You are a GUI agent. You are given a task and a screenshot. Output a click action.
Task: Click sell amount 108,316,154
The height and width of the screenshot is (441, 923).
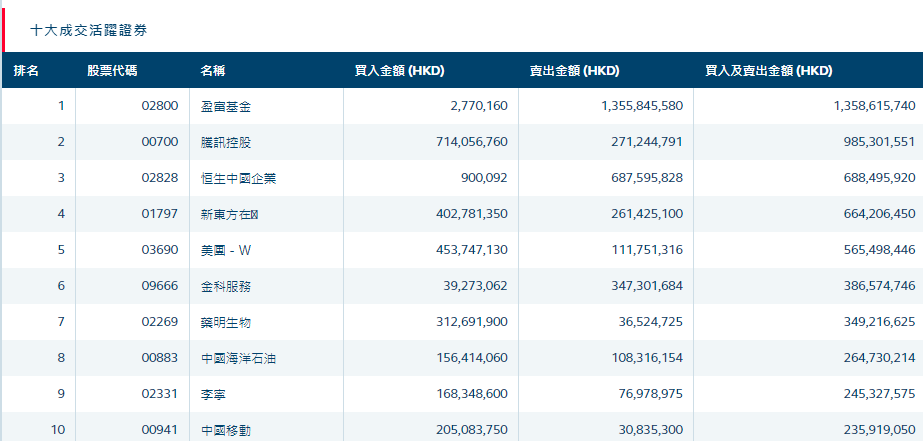coord(648,357)
